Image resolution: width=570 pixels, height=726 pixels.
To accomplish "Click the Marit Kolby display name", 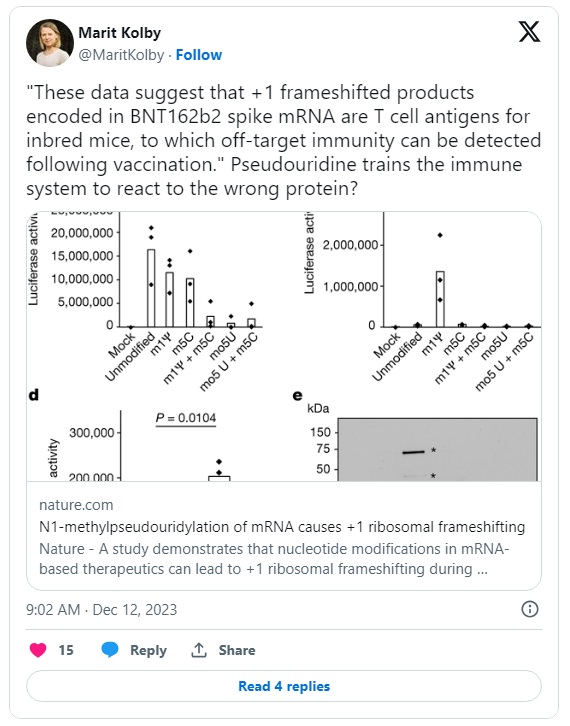I will 119,33.
